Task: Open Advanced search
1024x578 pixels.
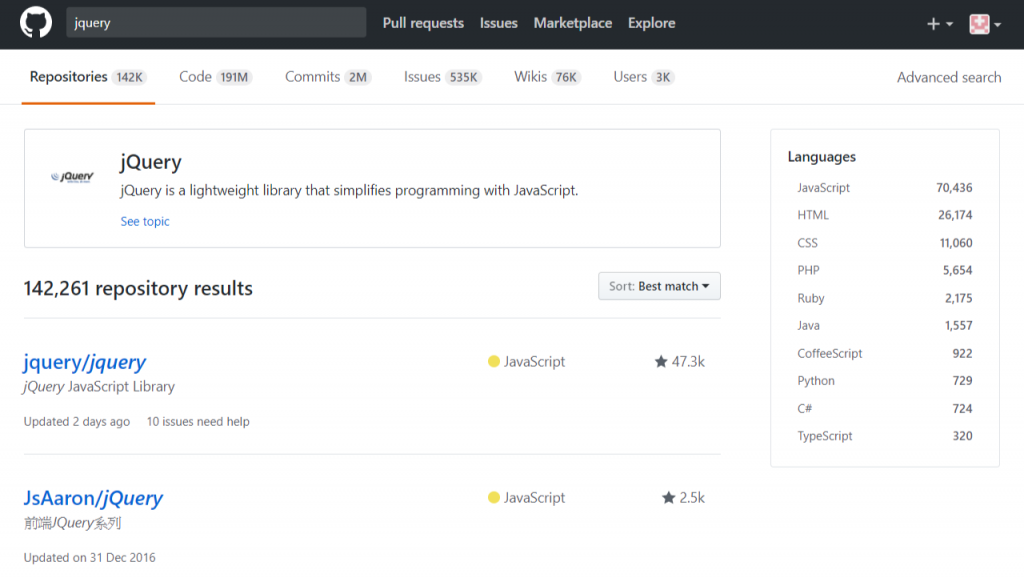Action: pyautogui.click(x=949, y=77)
